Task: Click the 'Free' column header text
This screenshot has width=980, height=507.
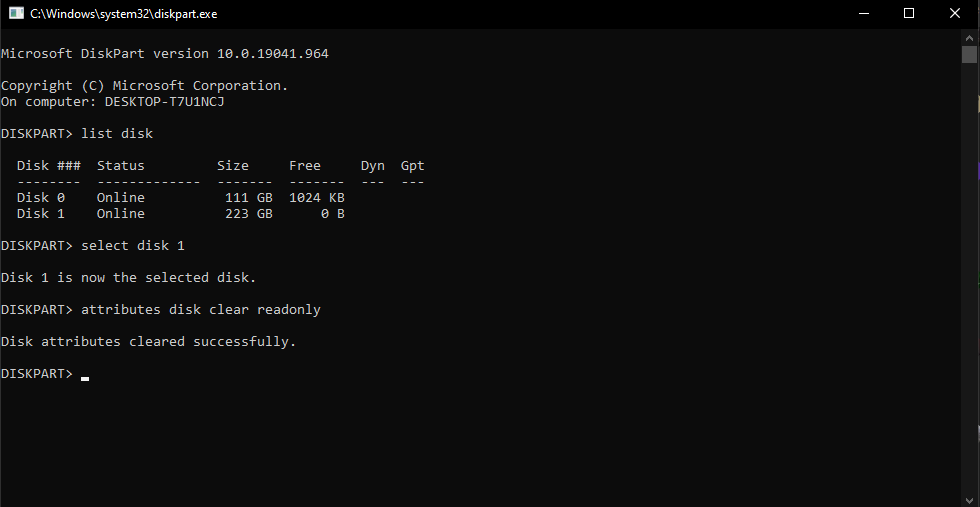Action: [x=305, y=166]
